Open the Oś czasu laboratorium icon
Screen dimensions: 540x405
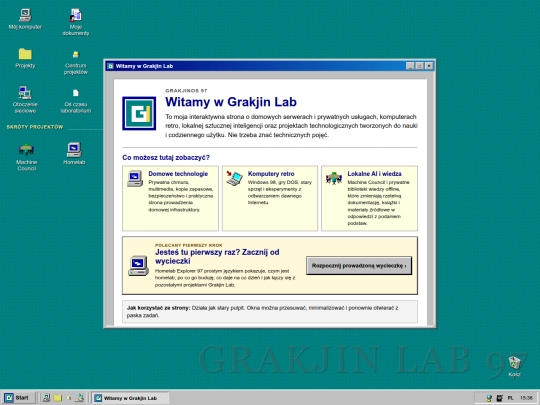[76, 101]
